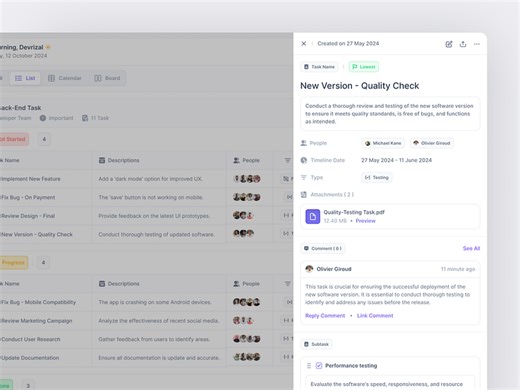Select the Michael Kane person chip

(383, 143)
